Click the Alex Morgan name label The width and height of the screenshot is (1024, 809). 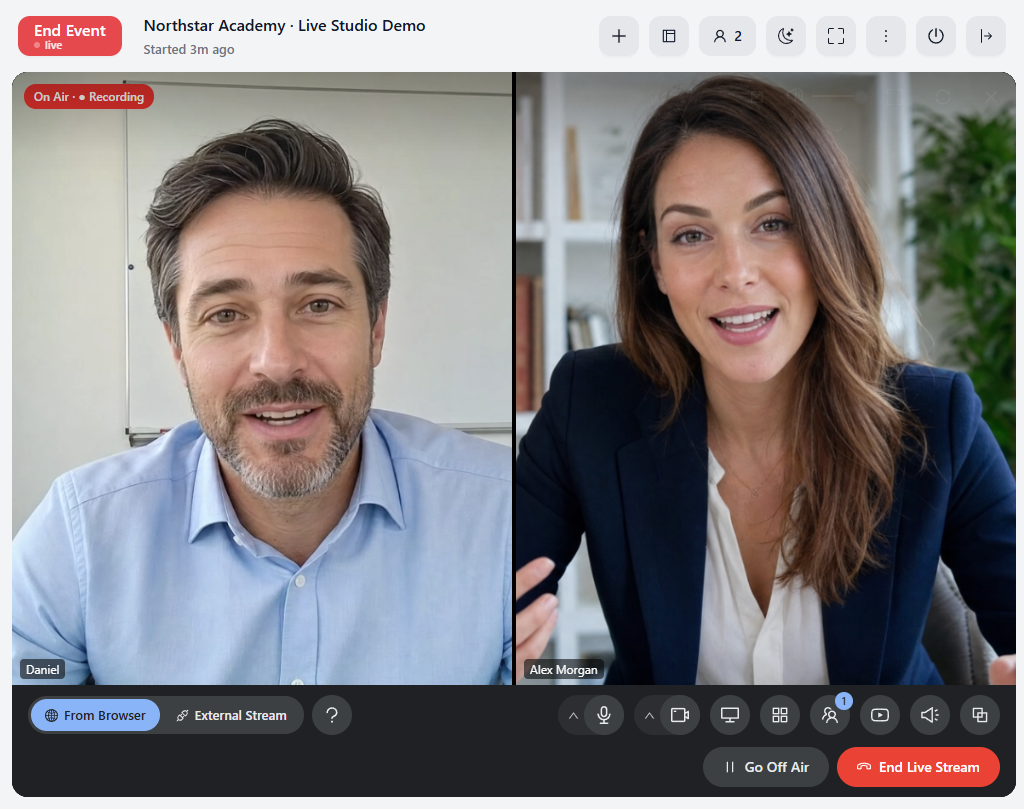click(x=564, y=669)
